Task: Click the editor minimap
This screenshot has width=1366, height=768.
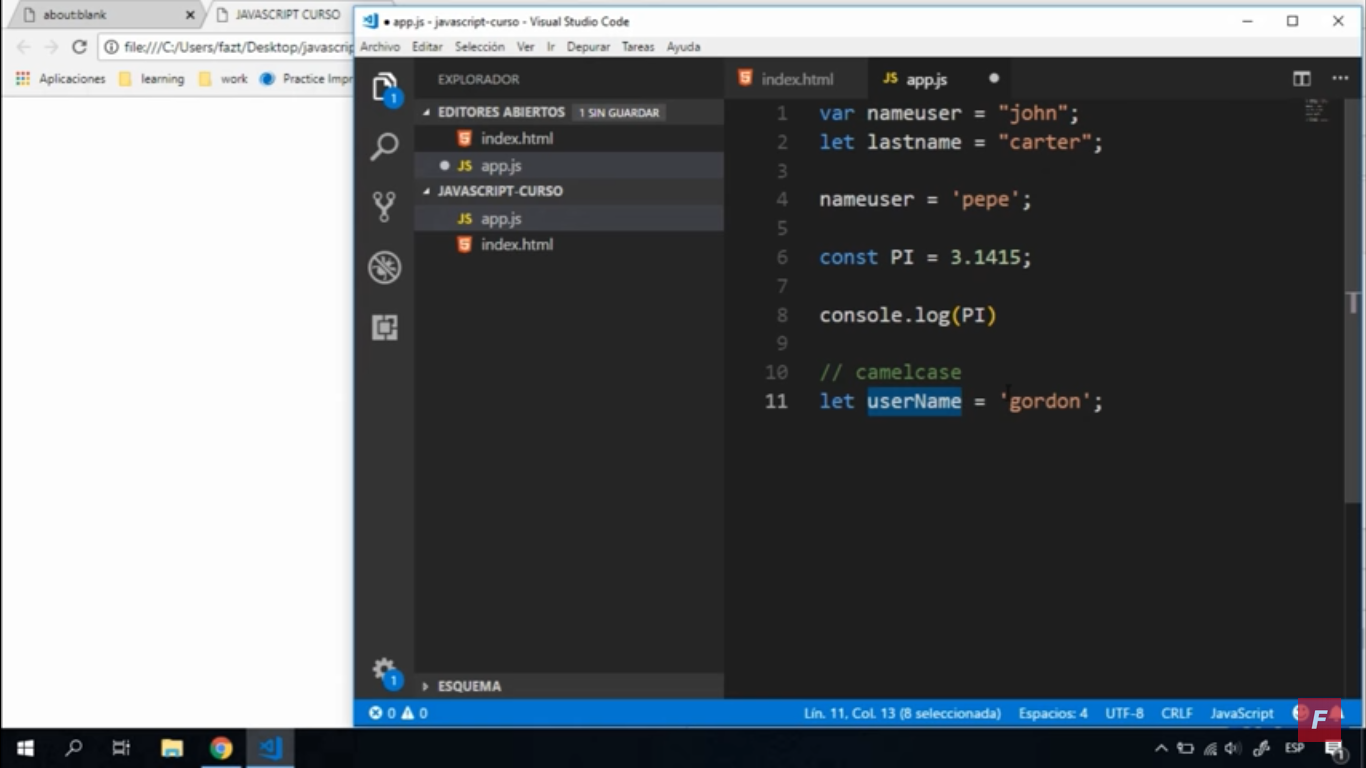Action: 1317,110
